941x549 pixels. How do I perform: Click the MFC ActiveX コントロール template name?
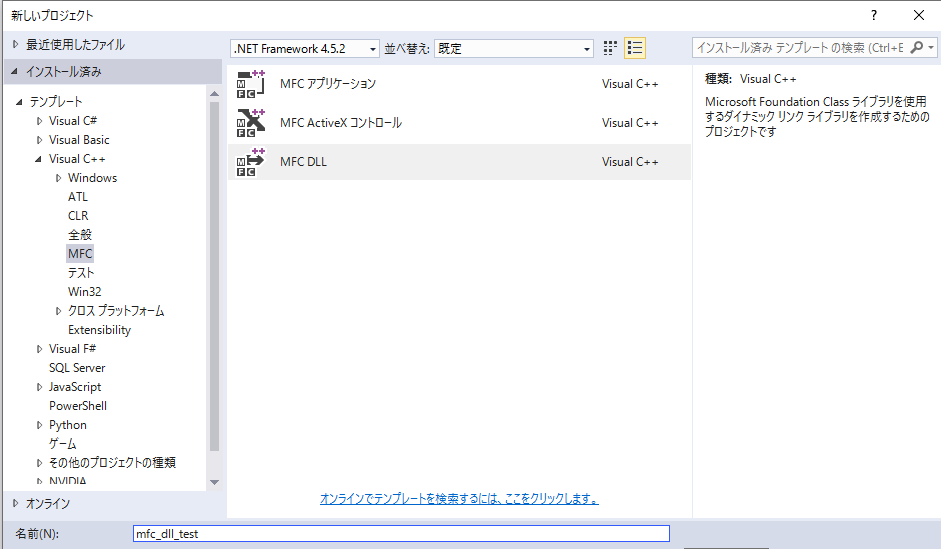tap(341, 123)
